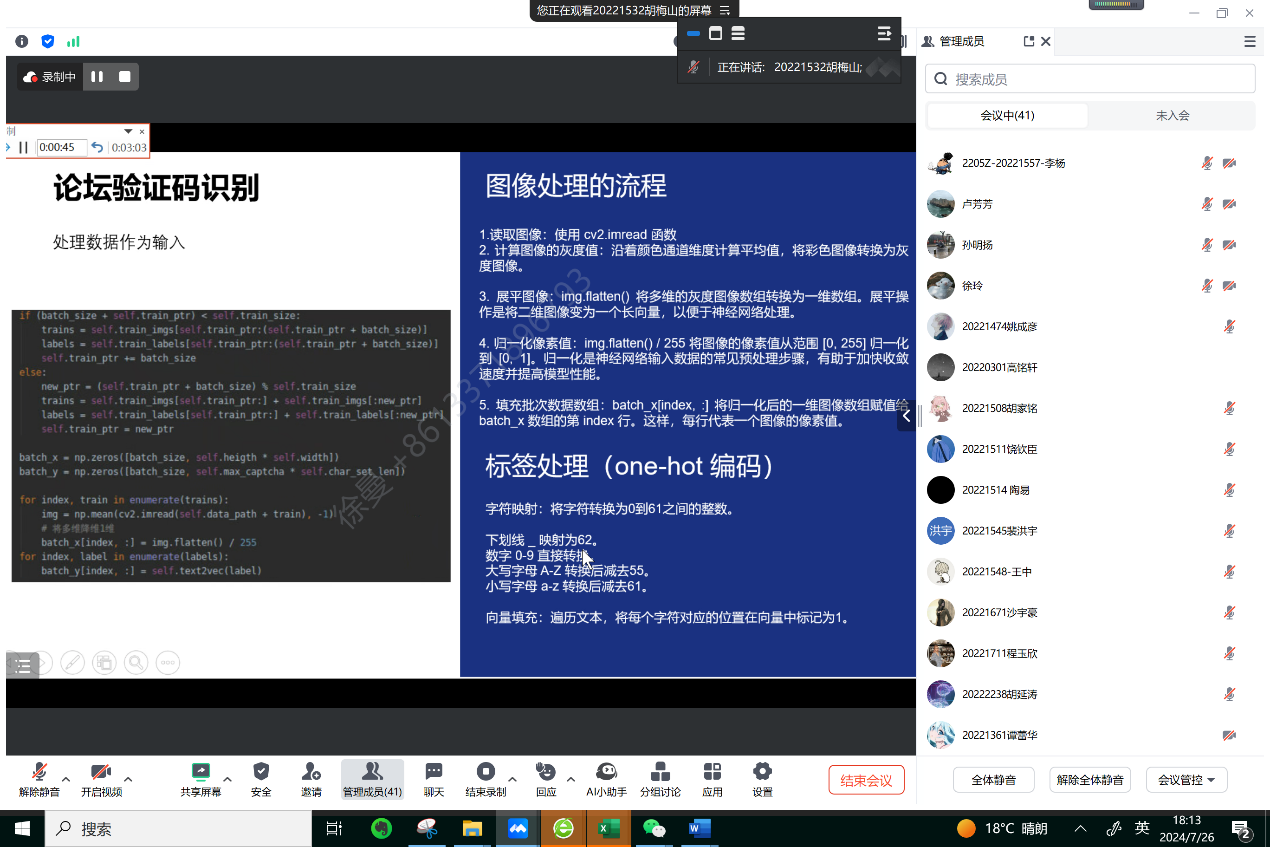The image size is (1270, 847).
Task: Open the 应用 apps grid
Action: (712, 779)
